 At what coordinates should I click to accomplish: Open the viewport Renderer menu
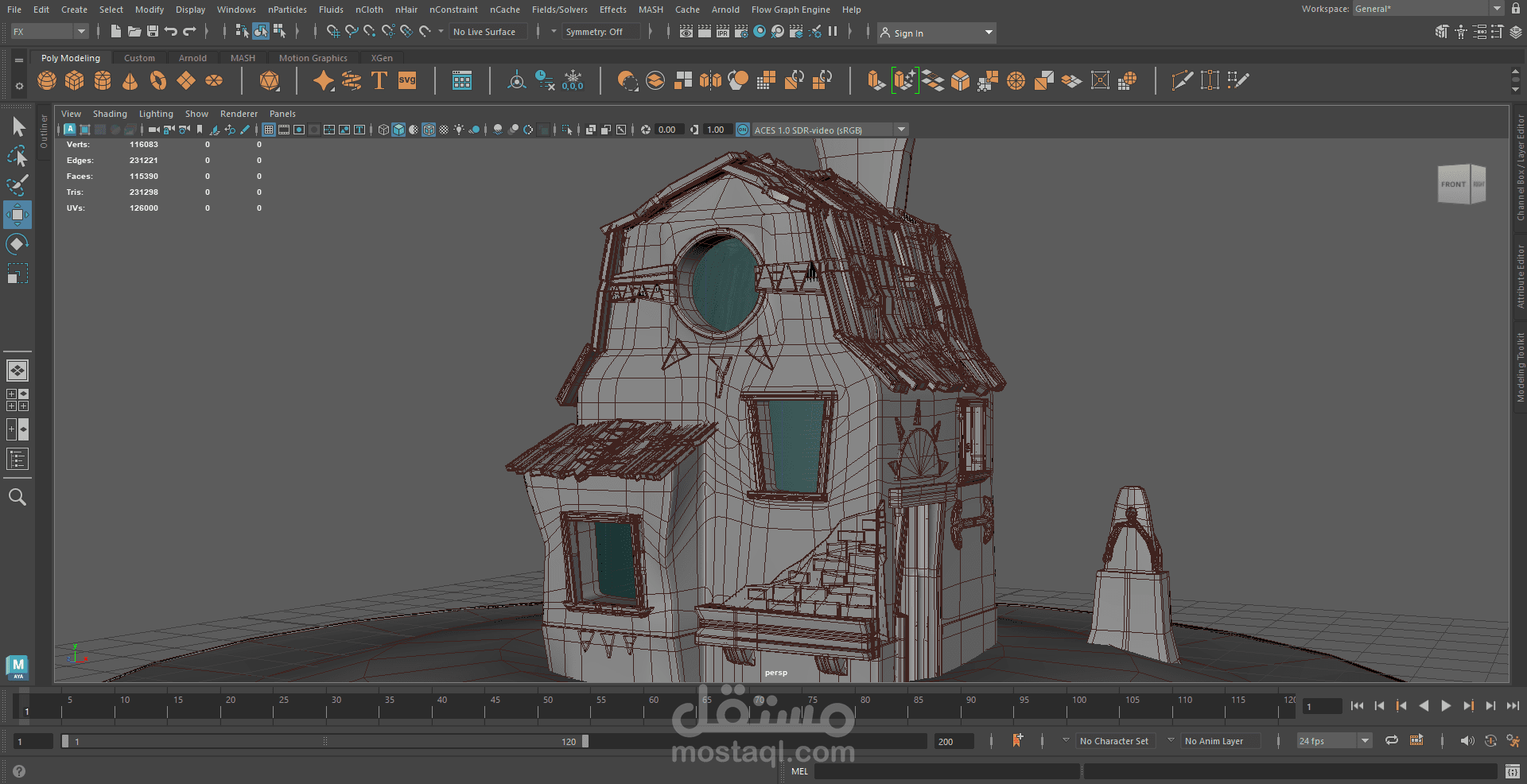tap(239, 114)
